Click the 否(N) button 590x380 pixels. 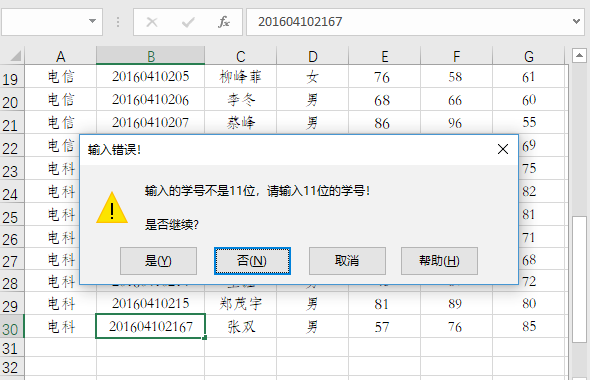coord(252,261)
